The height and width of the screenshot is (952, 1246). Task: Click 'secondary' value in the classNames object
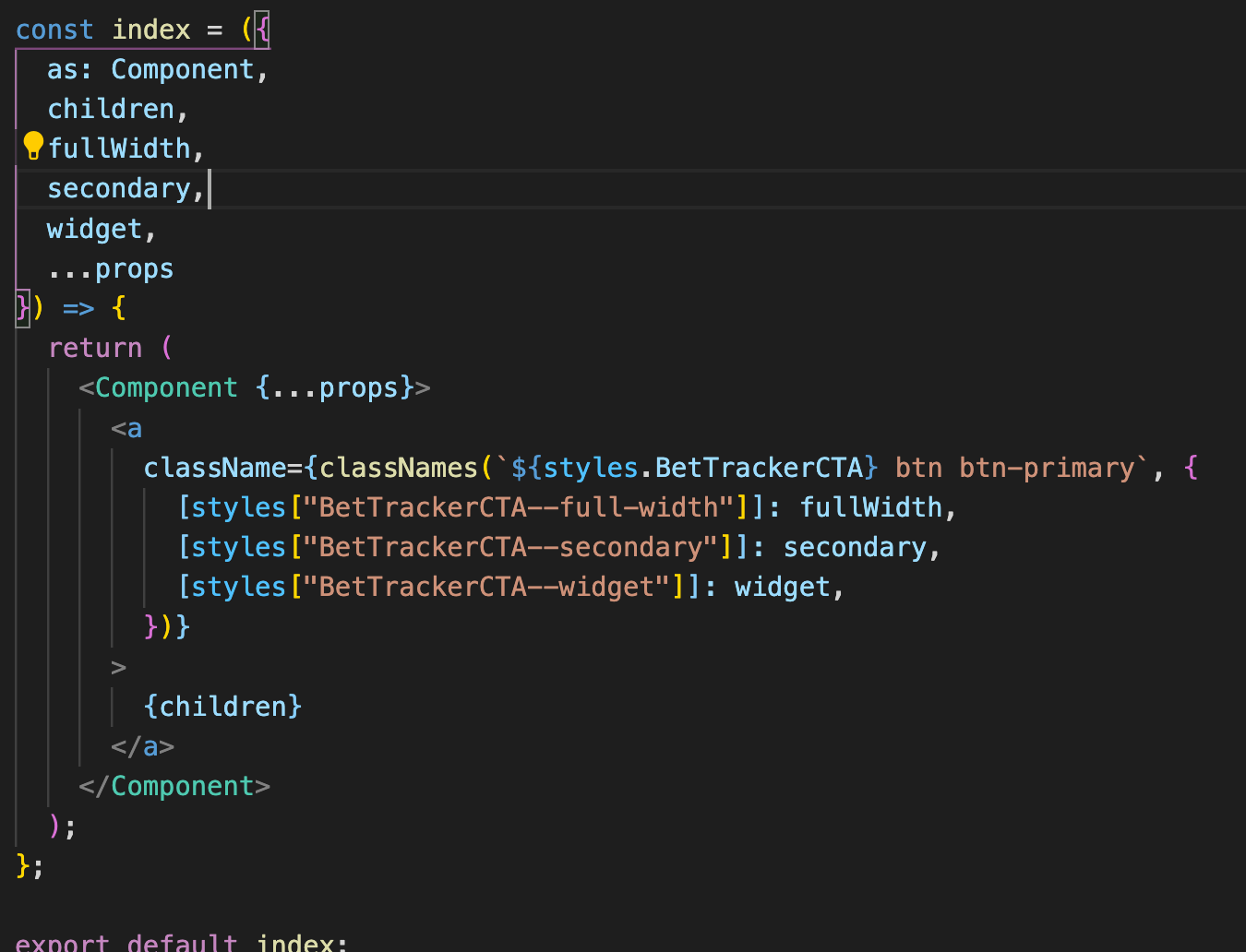pos(855,547)
